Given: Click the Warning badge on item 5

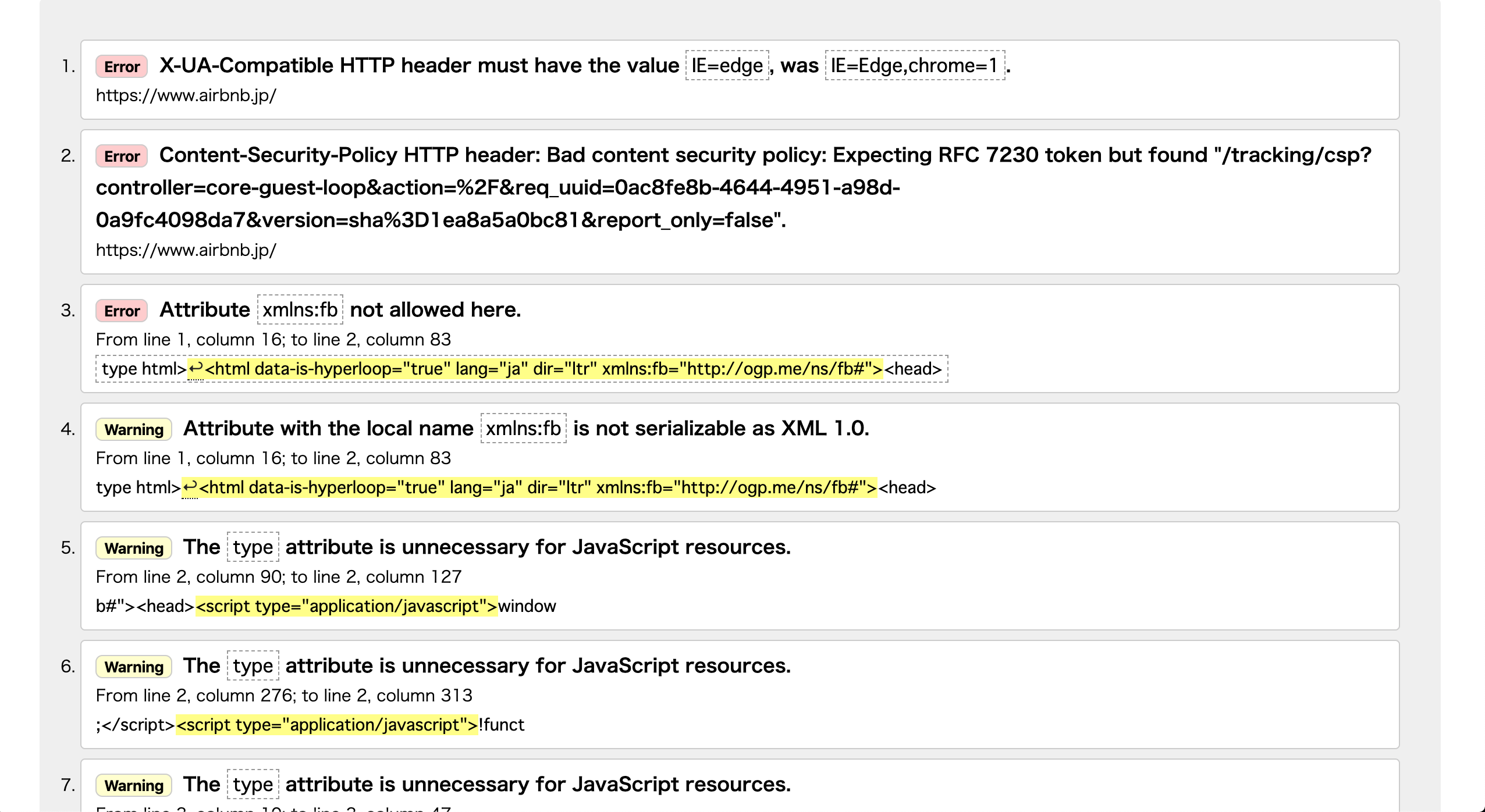Looking at the screenshot, I should (134, 548).
